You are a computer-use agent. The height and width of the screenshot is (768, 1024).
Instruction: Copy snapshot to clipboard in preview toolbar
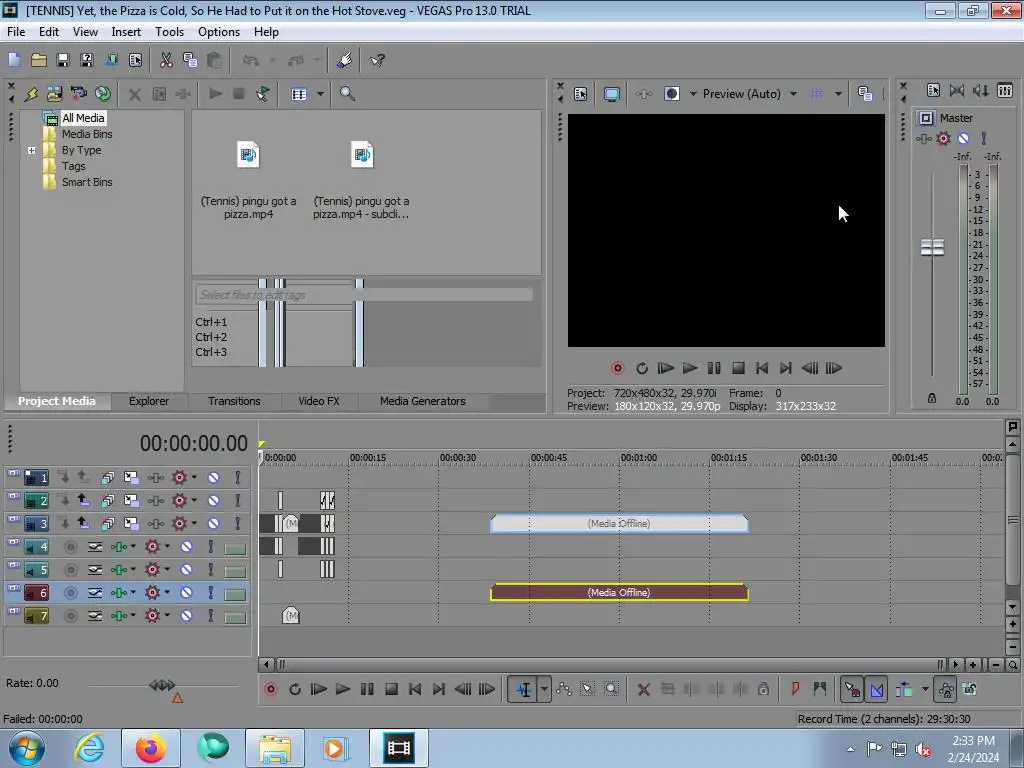[x=865, y=94]
